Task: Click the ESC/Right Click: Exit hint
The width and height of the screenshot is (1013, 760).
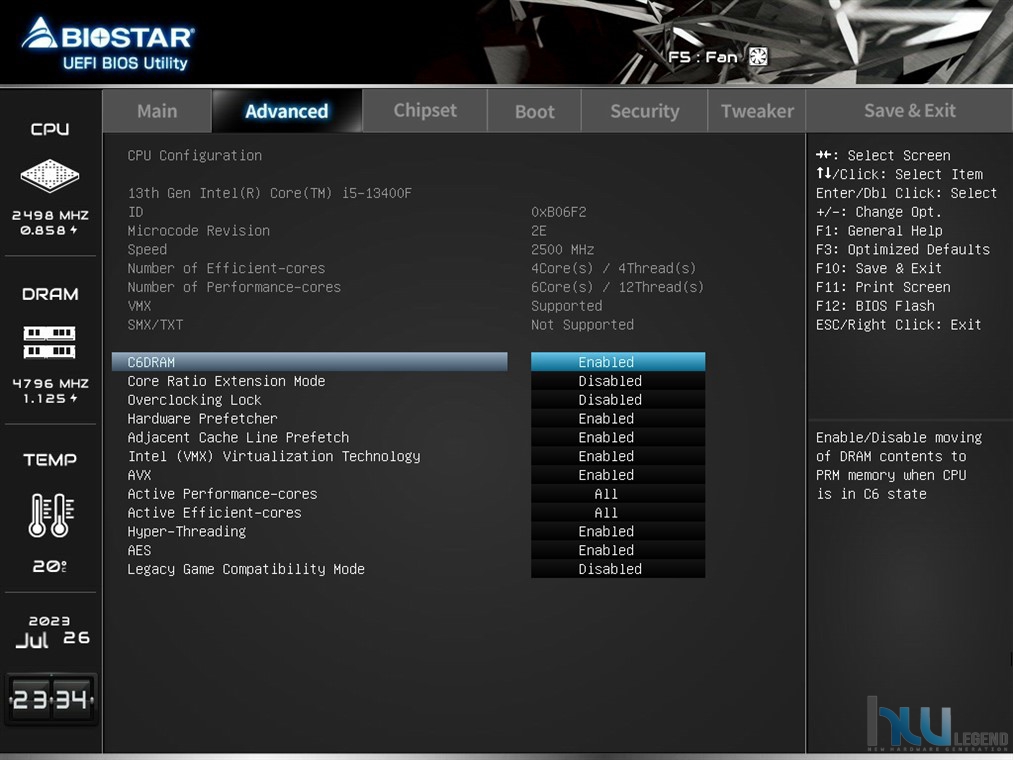Action: [899, 324]
